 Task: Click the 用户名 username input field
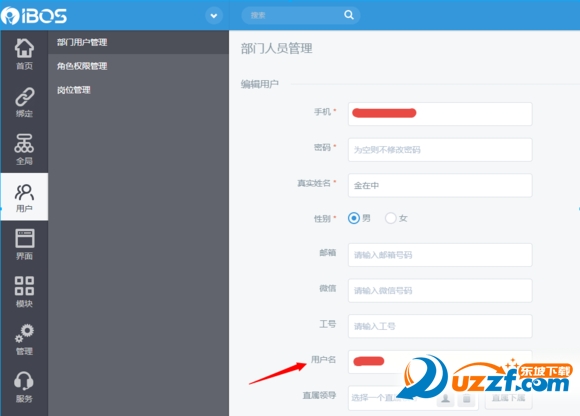coord(440,362)
